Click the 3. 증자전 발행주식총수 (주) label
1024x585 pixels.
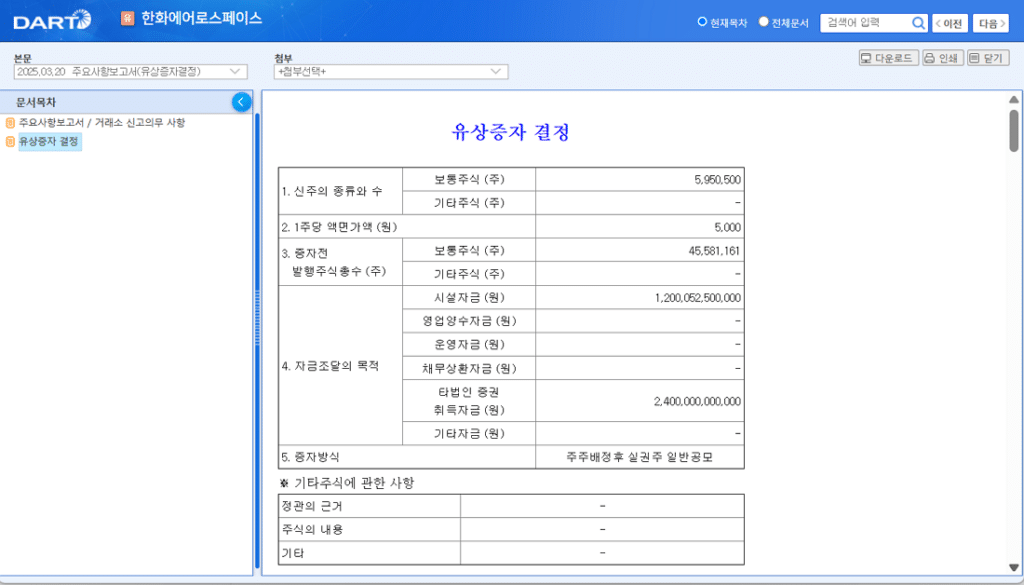[x=334, y=262]
